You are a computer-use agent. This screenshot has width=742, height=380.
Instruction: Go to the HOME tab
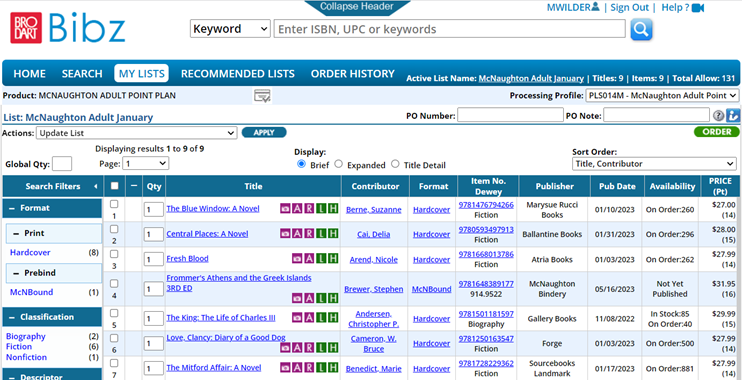click(29, 73)
